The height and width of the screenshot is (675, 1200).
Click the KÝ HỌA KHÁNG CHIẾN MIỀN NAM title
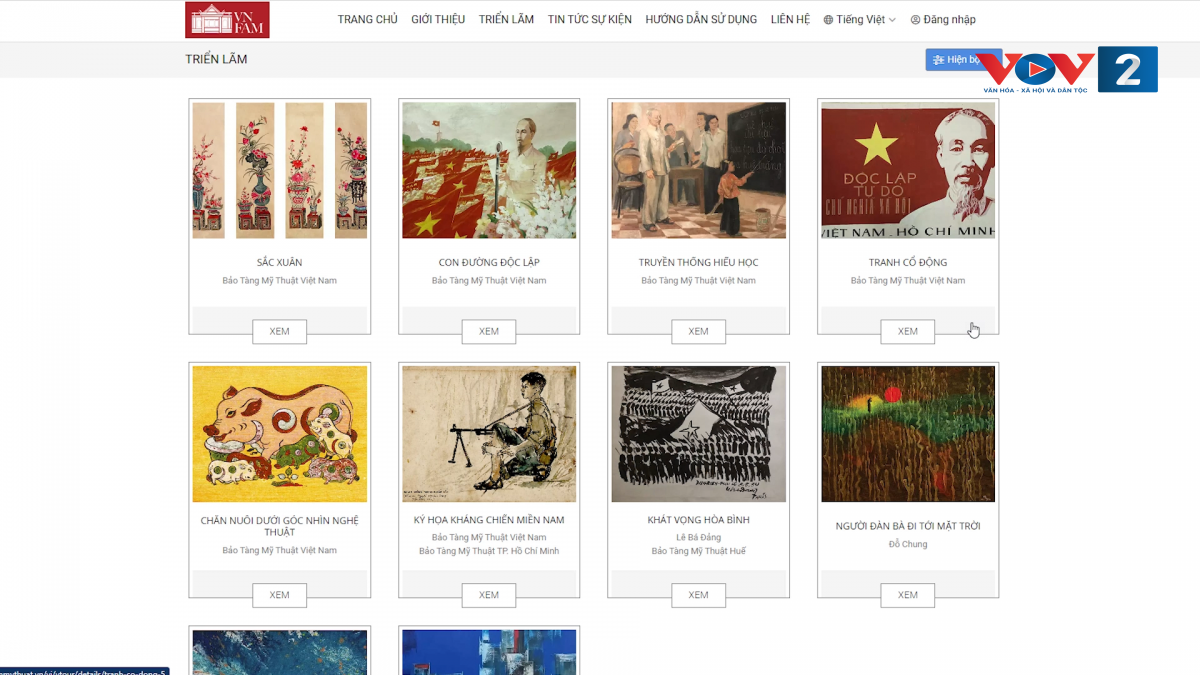(489, 520)
